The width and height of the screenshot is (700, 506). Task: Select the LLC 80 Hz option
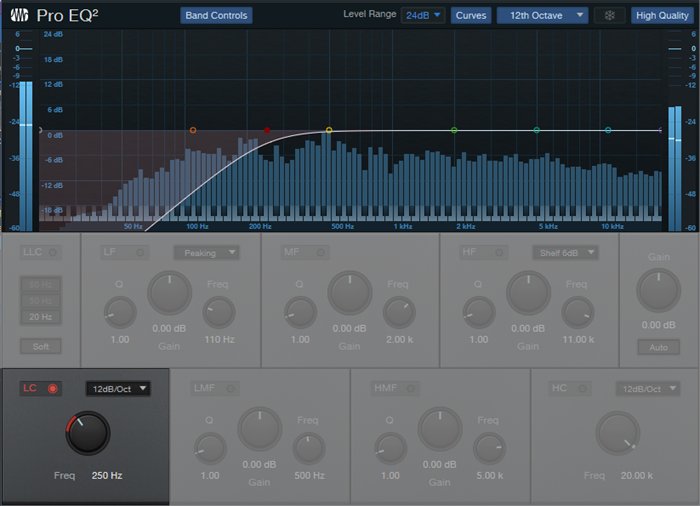tap(41, 284)
